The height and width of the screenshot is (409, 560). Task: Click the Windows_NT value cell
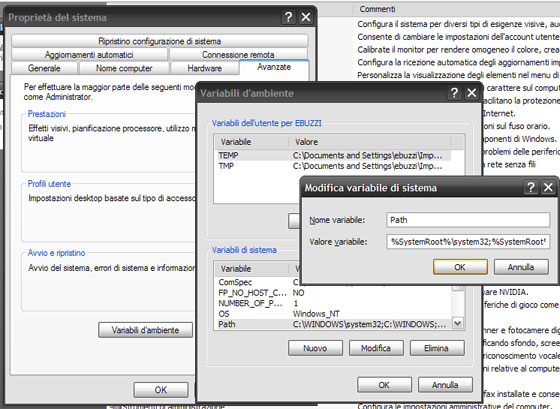(316, 314)
